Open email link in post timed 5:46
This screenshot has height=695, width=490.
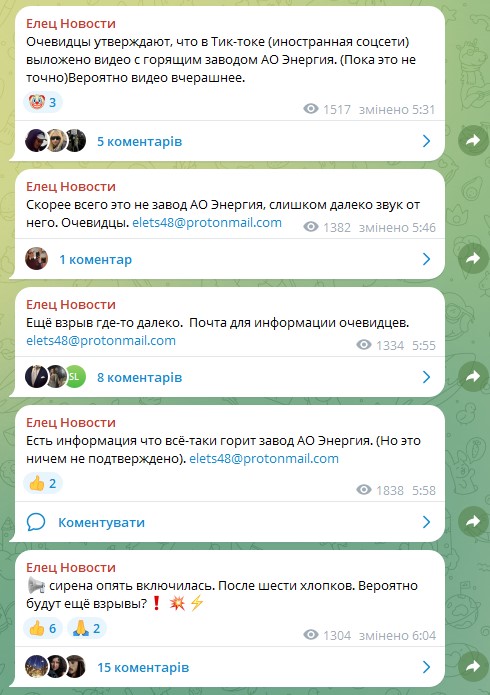(207, 223)
